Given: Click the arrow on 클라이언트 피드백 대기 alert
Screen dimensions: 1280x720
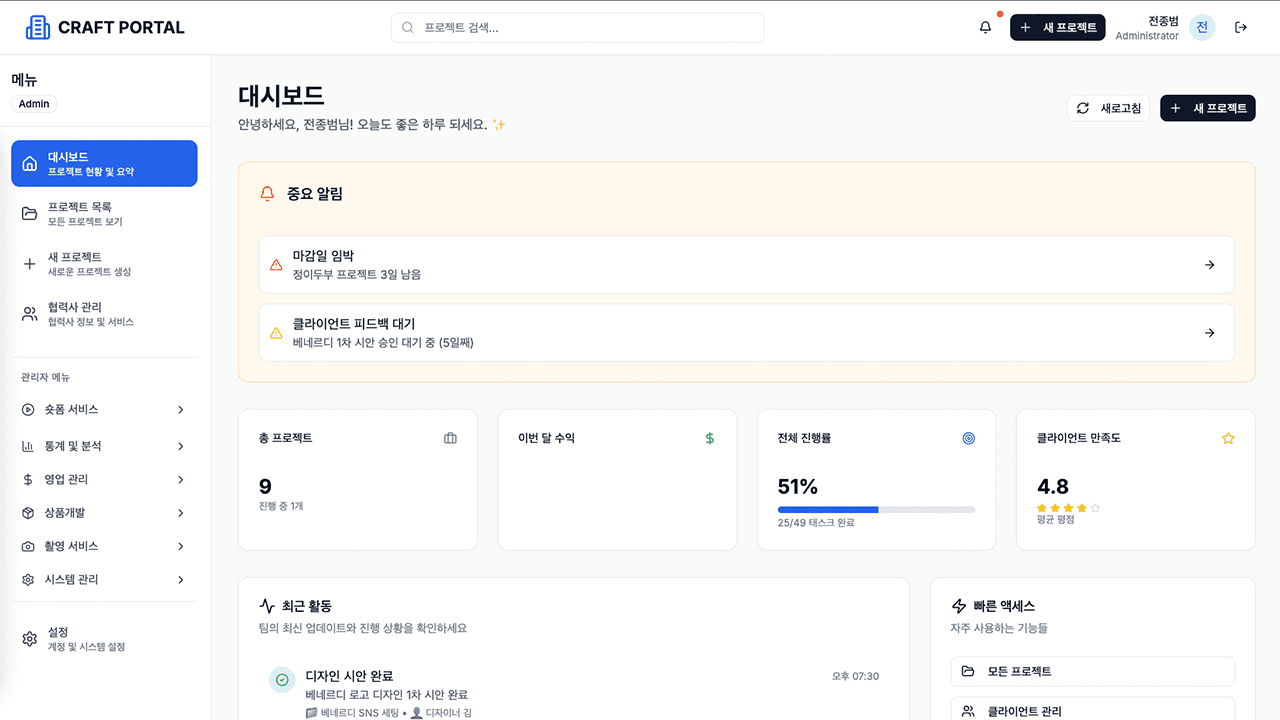Looking at the screenshot, I should [1209, 333].
